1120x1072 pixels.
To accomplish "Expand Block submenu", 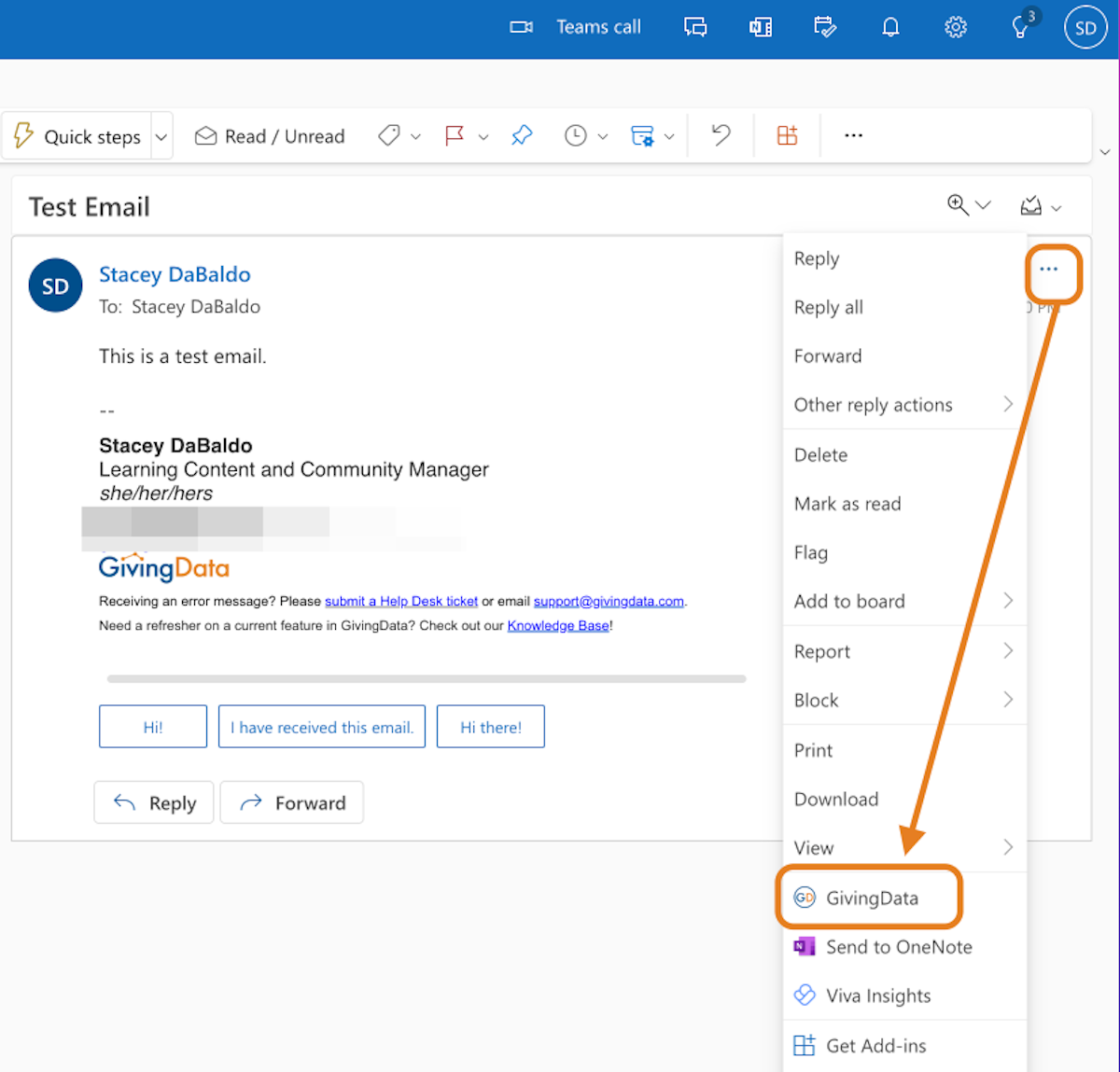I will click(x=904, y=700).
